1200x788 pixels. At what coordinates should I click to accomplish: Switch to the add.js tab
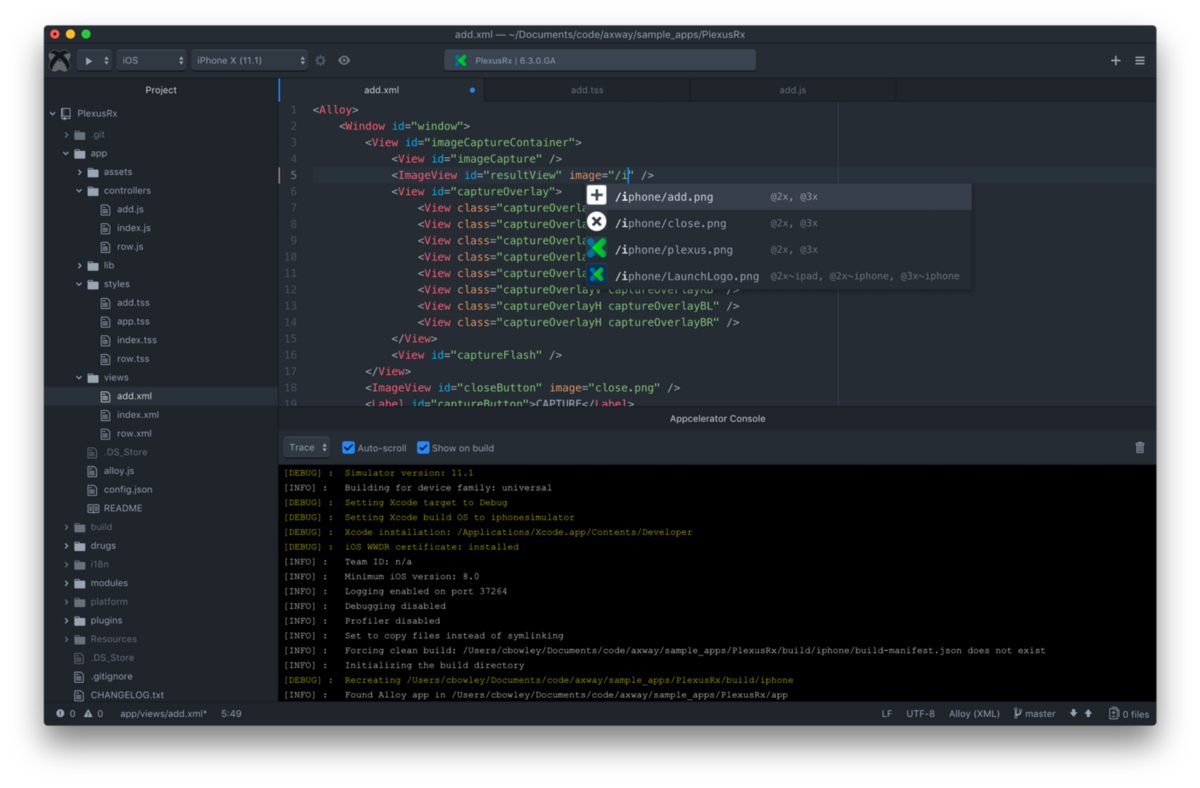[793, 90]
